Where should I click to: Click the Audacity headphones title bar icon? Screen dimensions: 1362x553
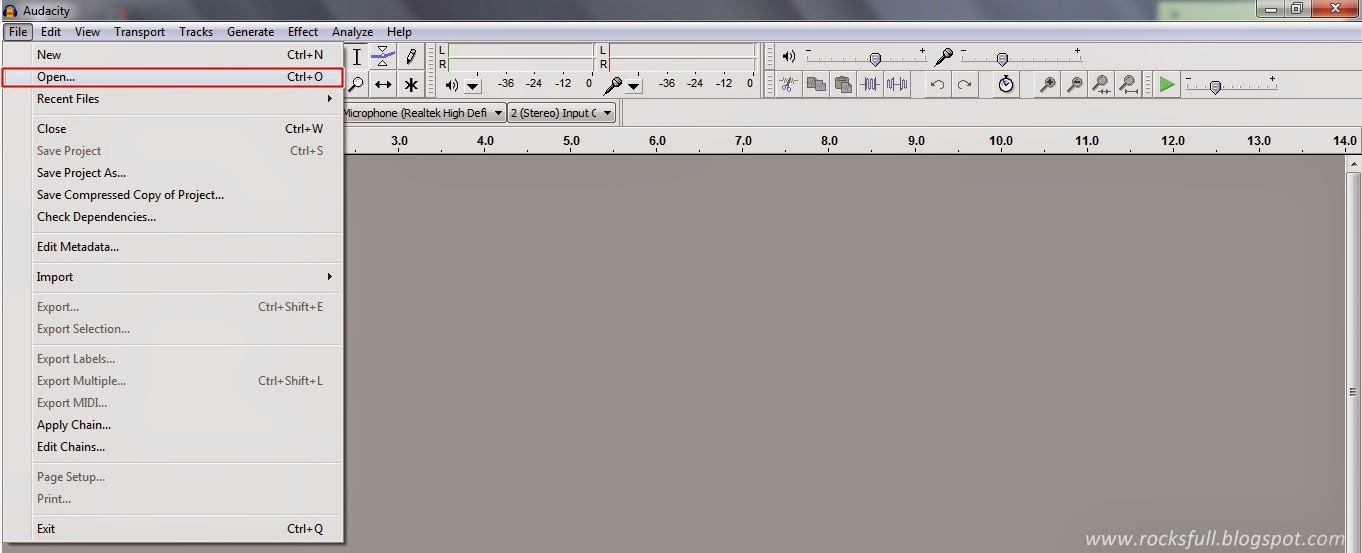(x=10, y=11)
